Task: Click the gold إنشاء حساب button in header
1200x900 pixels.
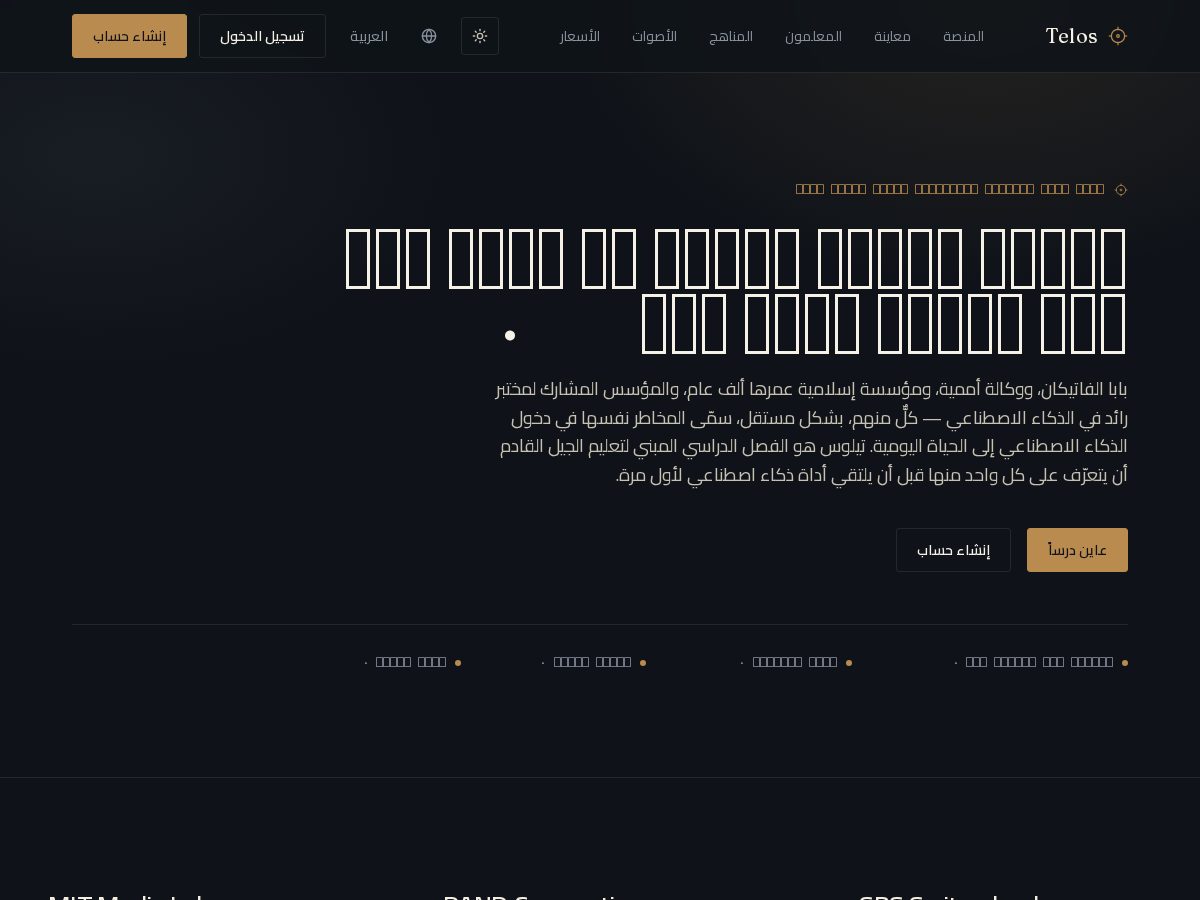Action: [x=129, y=36]
